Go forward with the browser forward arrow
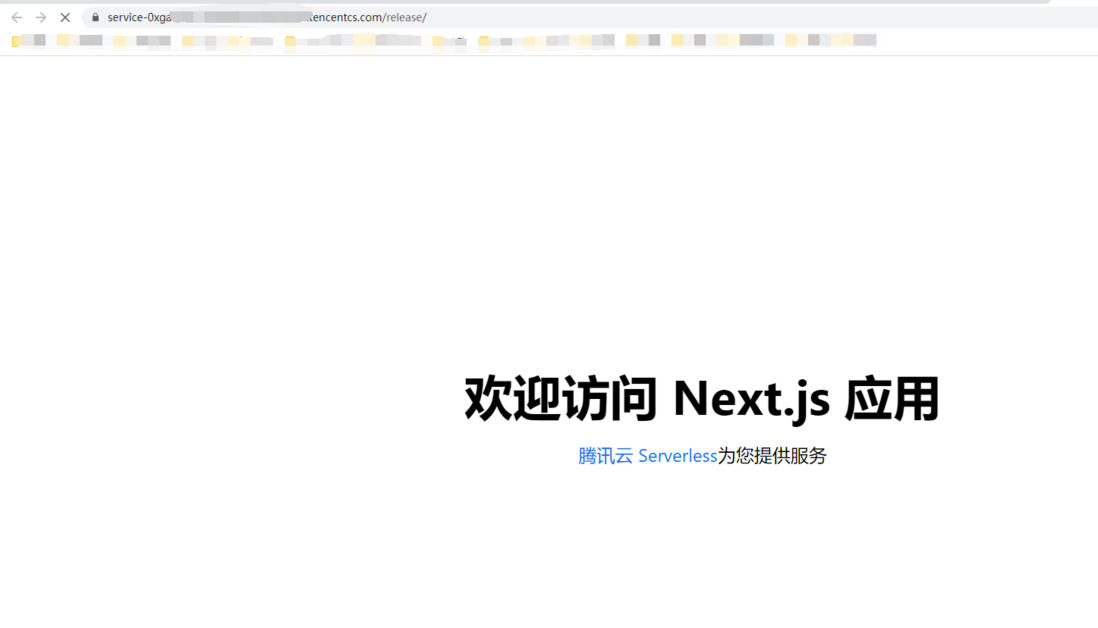This screenshot has height=628, width=1098. click(x=41, y=18)
